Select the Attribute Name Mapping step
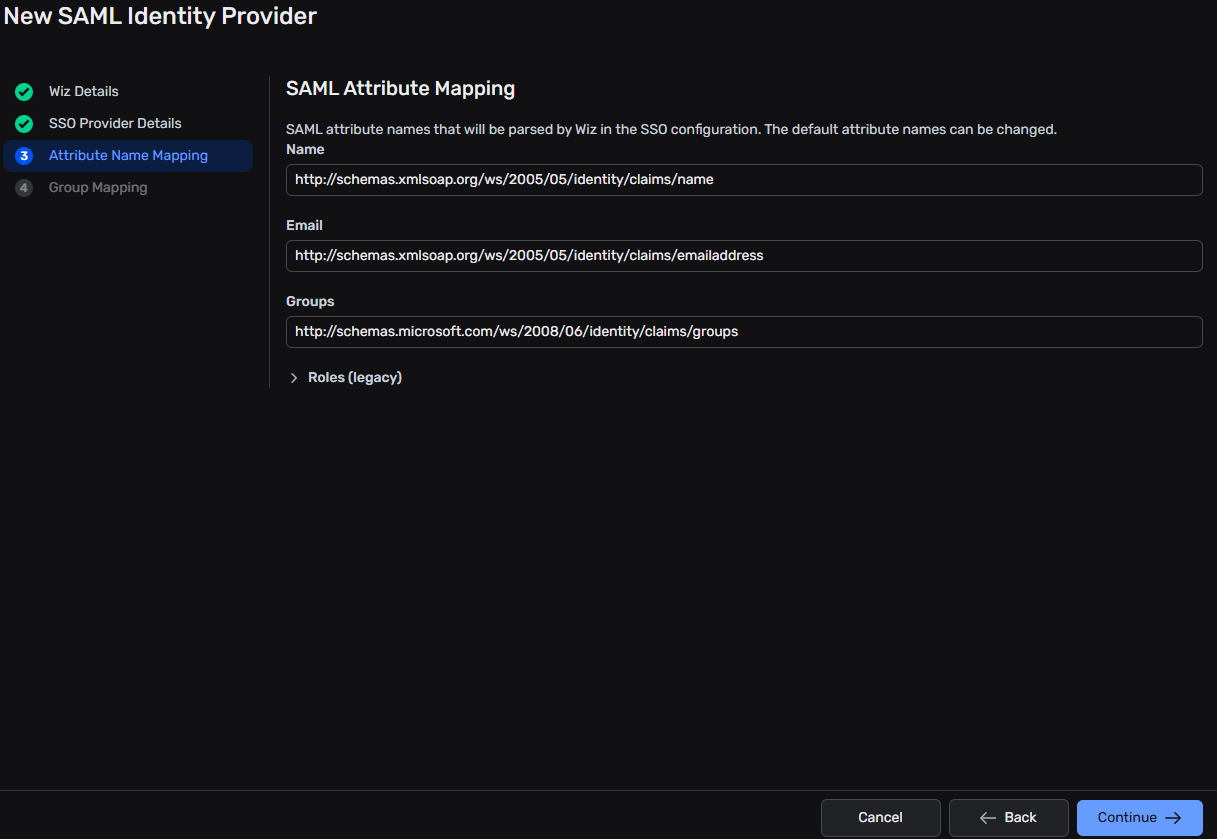The image size is (1217, 839). point(128,156)
